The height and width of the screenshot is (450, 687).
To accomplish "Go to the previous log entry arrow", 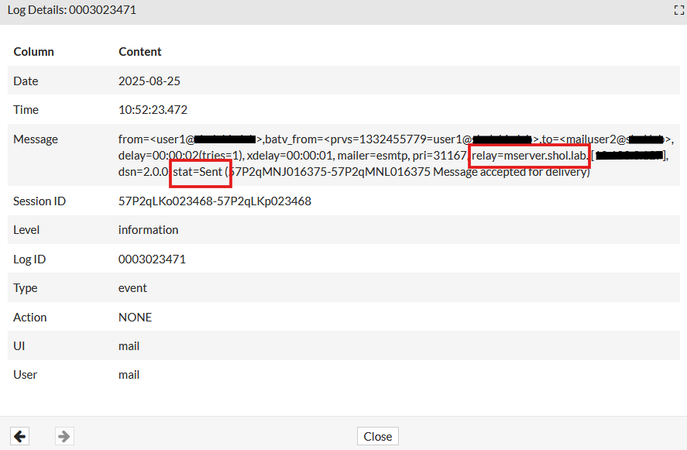I will tap(19, 436).
